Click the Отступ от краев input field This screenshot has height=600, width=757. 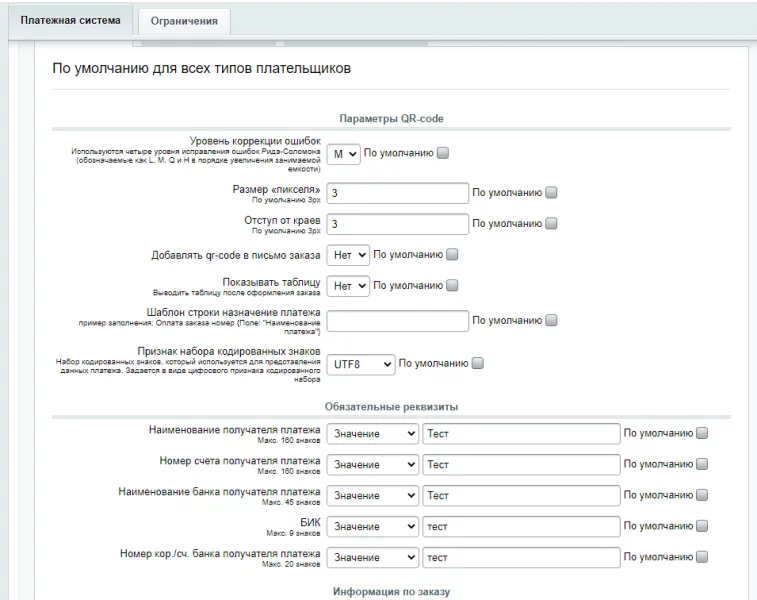(398, 224)
